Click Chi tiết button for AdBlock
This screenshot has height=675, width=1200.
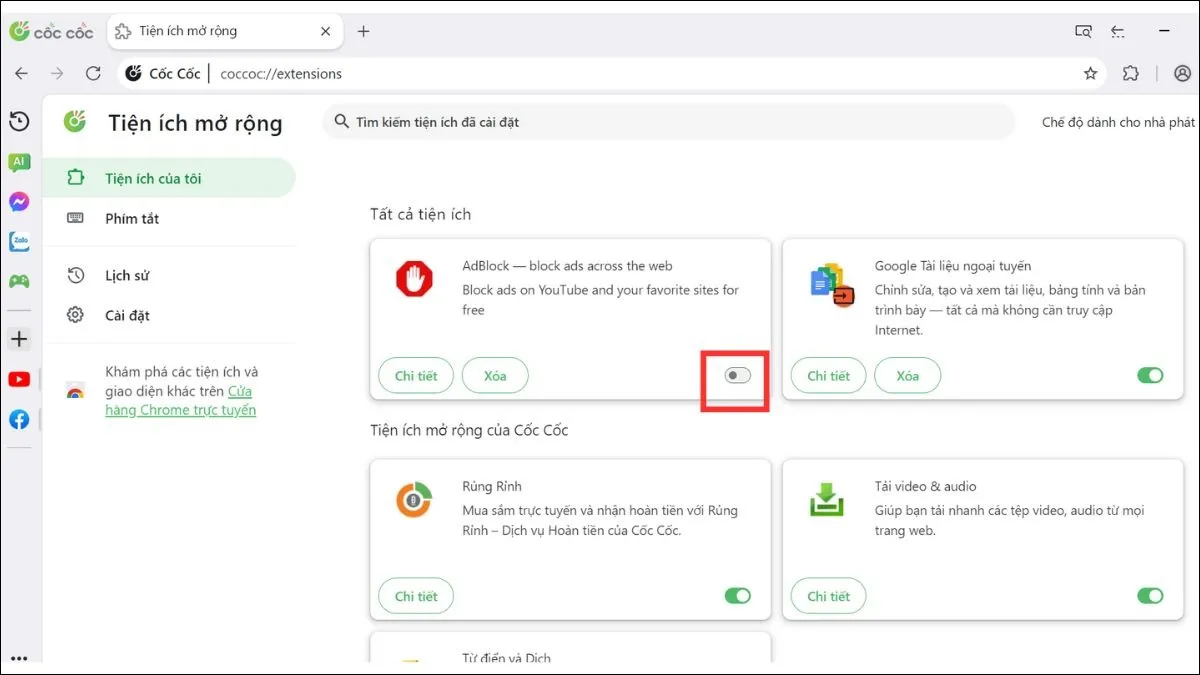[x=416, y=376]
